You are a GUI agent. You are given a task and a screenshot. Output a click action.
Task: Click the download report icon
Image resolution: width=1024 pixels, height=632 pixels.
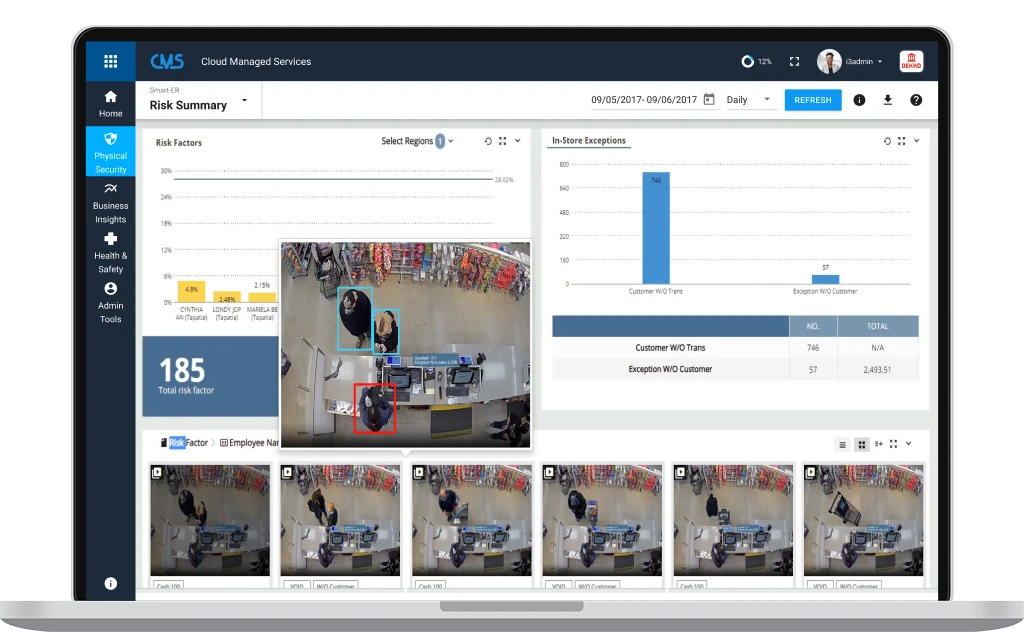coord(887,100)
